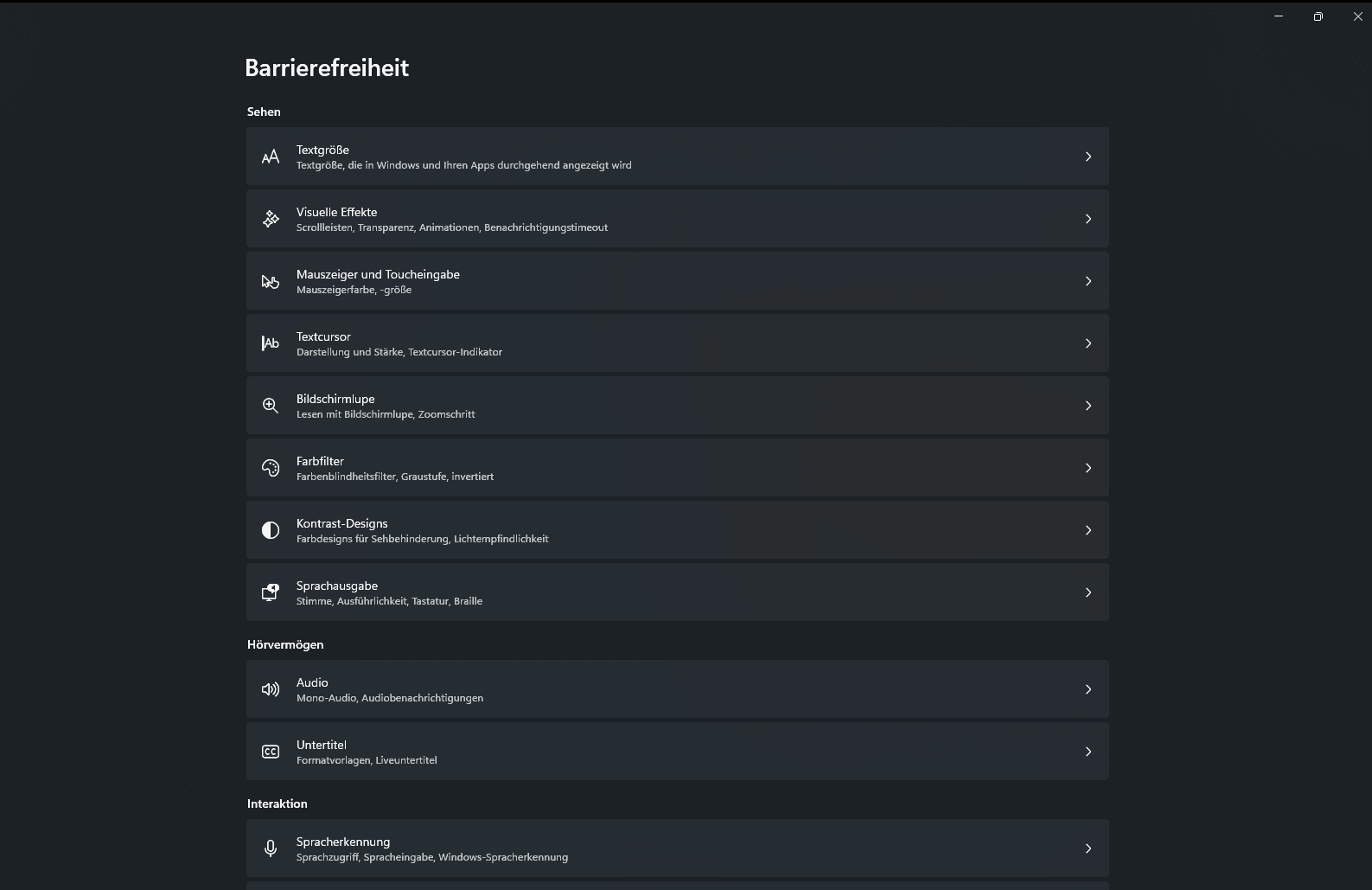
Task: Open Mauszeiger und Toucheingabe chevron
Action: [x=1088, y=281]
